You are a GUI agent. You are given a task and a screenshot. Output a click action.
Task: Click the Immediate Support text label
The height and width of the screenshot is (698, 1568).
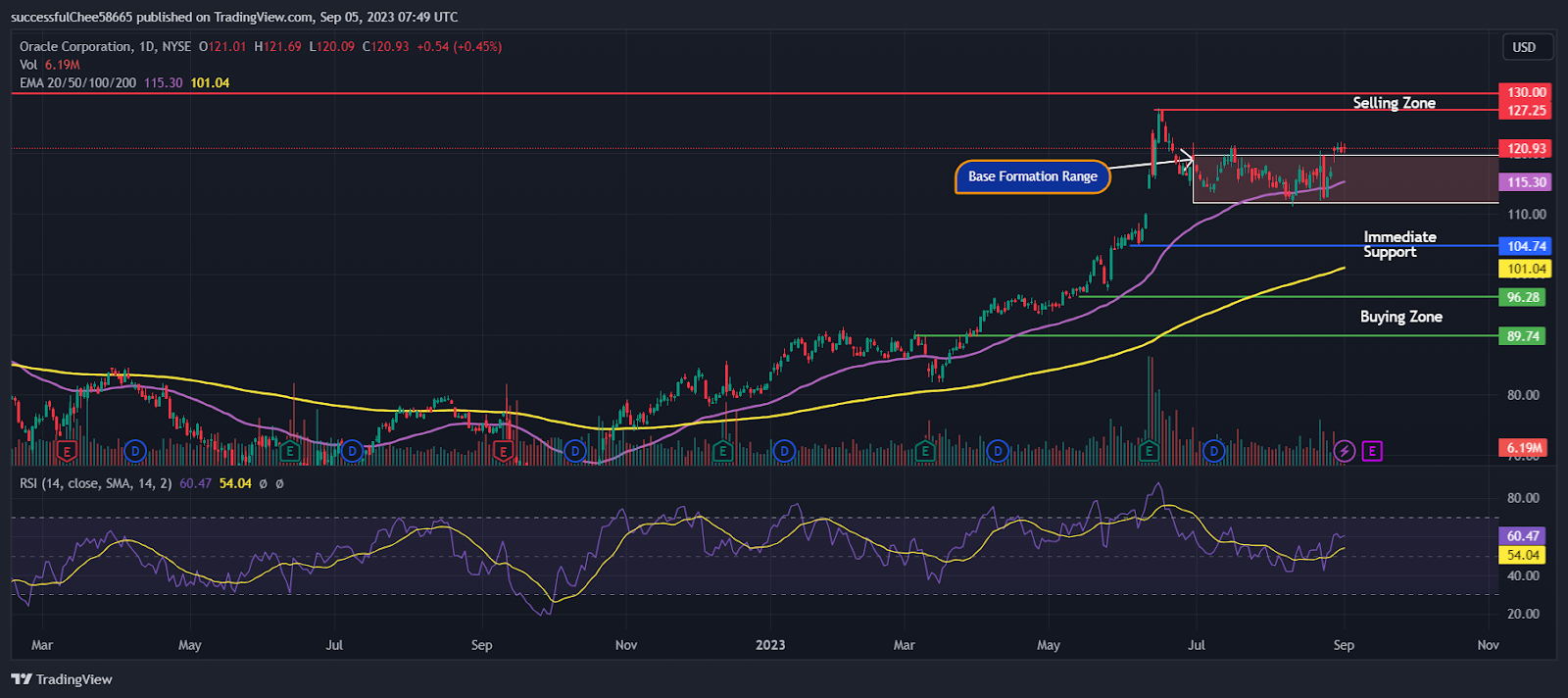(x=1399, y=244)
